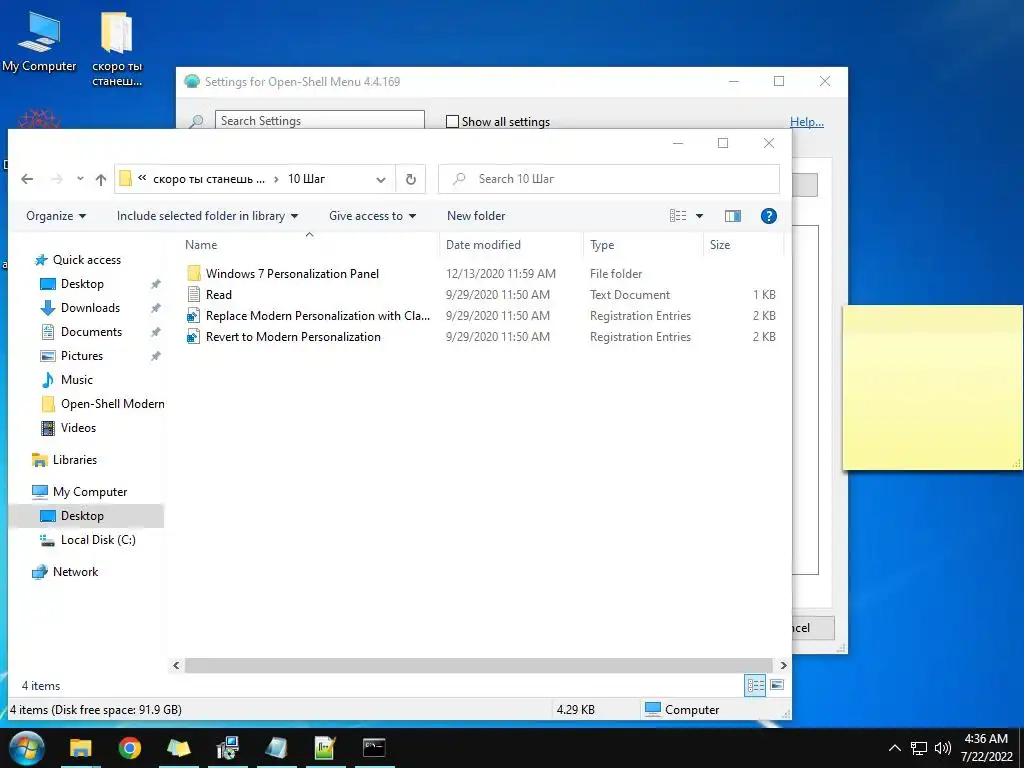This screenshot has width=1024, height=768.
Task: Click the скоро ты станешь breadcrumb
Action: tap(209, 179)
